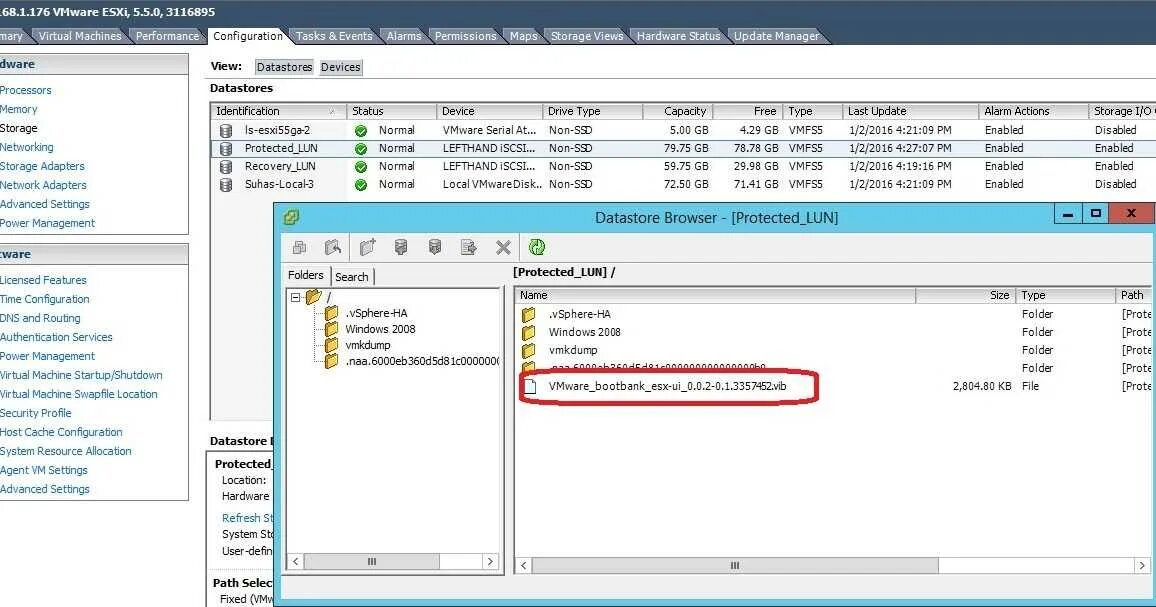Click the green status check for Protected_LUN
The width and height of the screenshot is (1156, 607).
coord(361,148)
